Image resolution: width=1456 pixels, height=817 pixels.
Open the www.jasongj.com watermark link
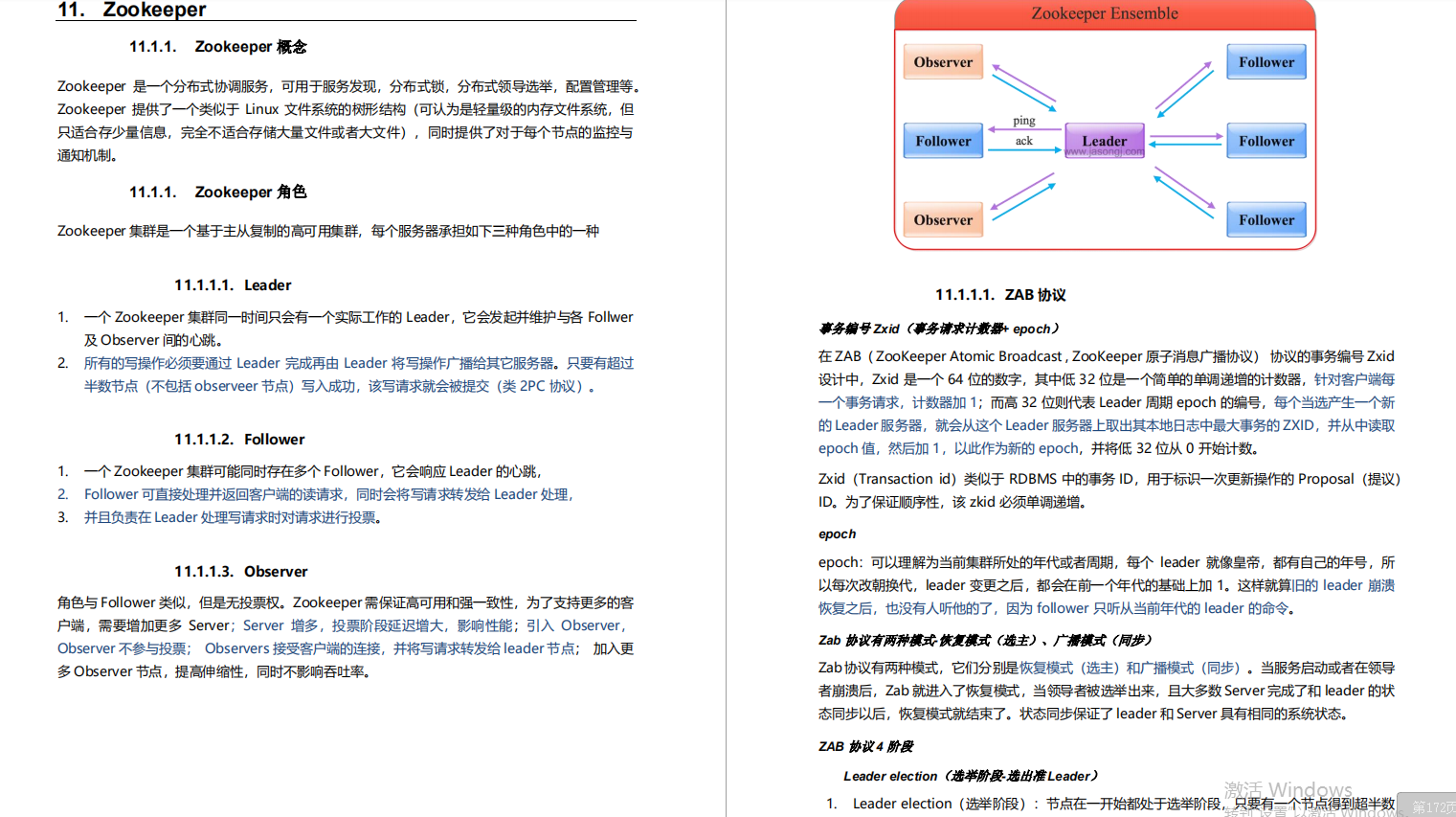click(x=1103, y=151)
